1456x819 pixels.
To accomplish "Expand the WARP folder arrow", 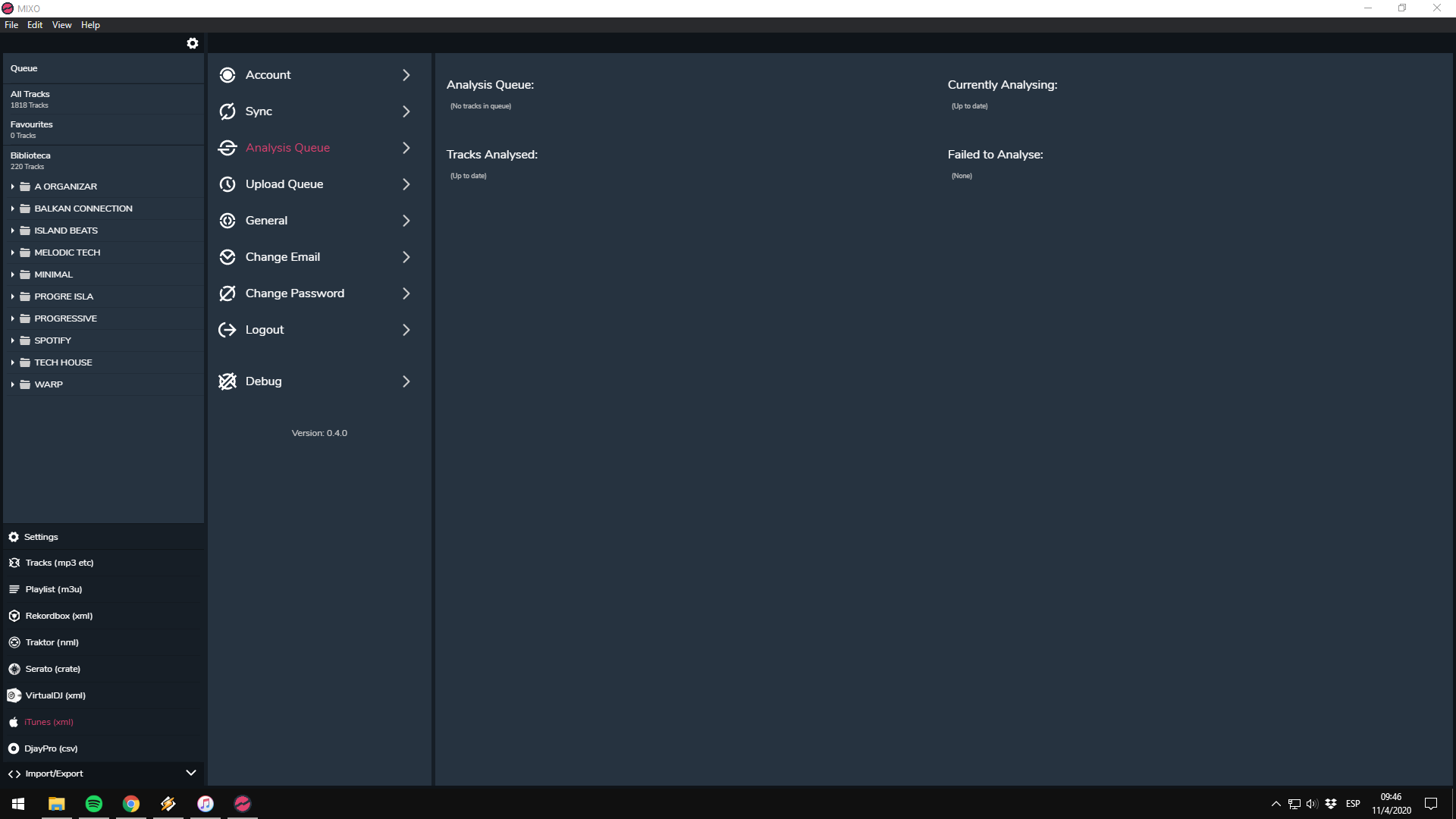I will tap(13, 384).
